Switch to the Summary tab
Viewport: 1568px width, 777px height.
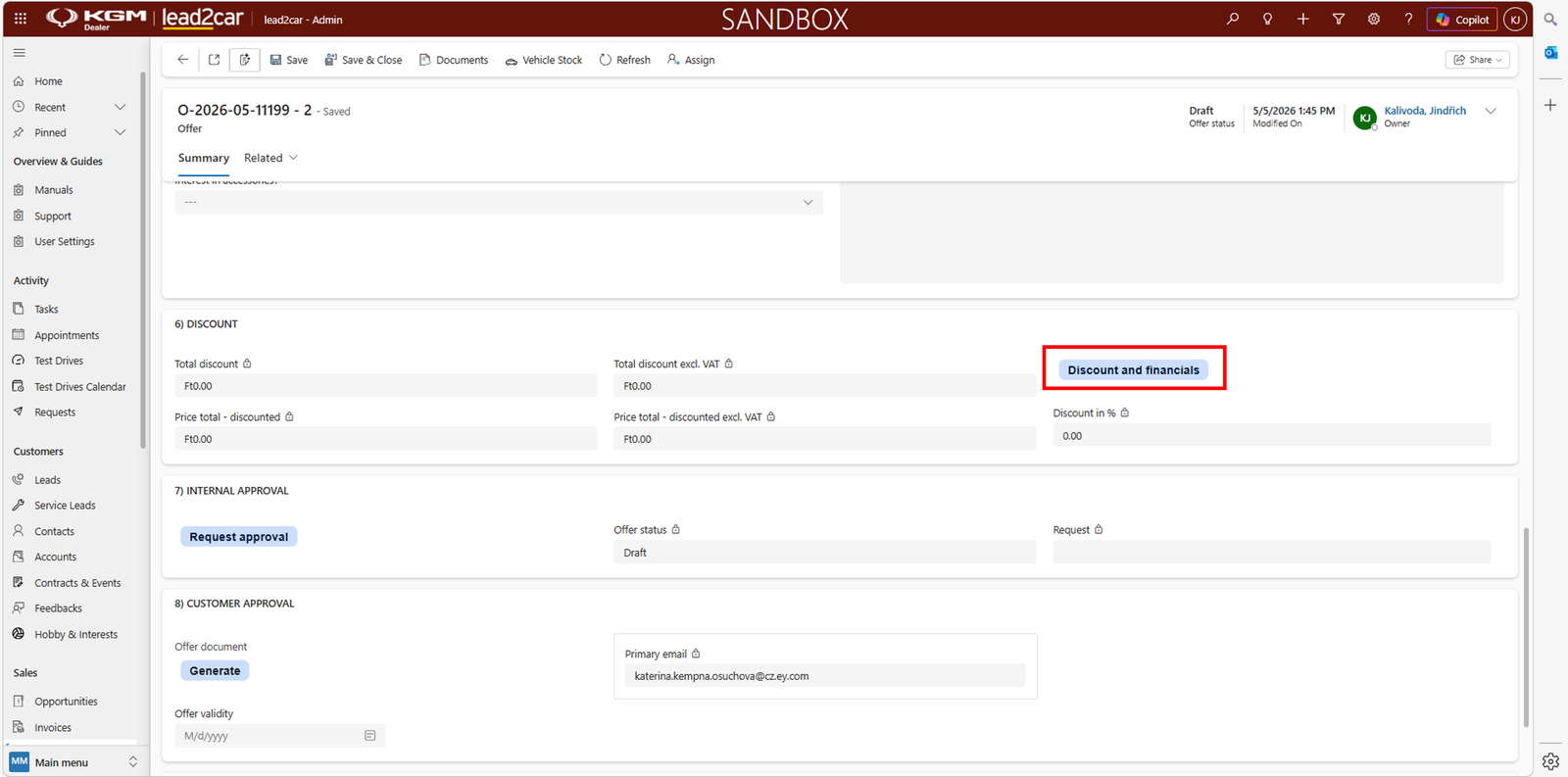pyautogui.click(x=204, y=158)
